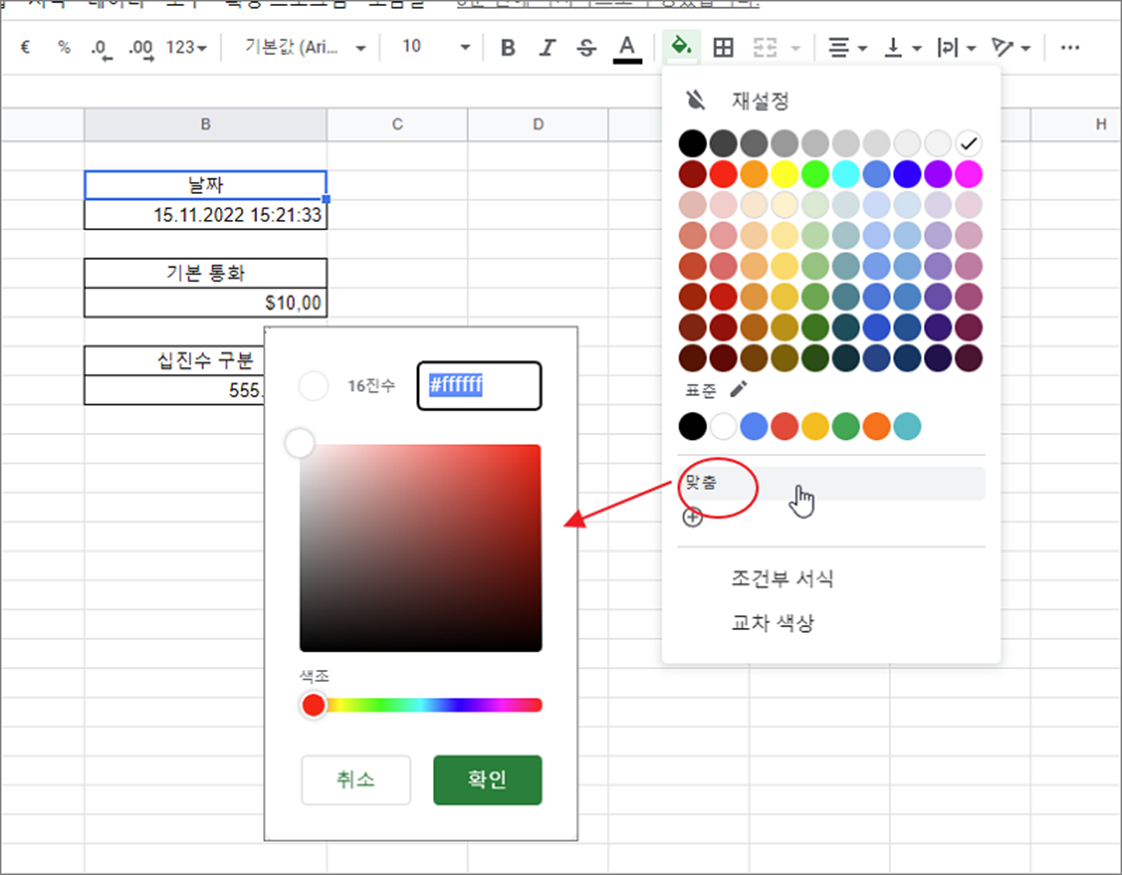The width and height of the screenshot is (1122, 875).
Task: Add a custom color with plus icon
Action: tap(692, 517)
